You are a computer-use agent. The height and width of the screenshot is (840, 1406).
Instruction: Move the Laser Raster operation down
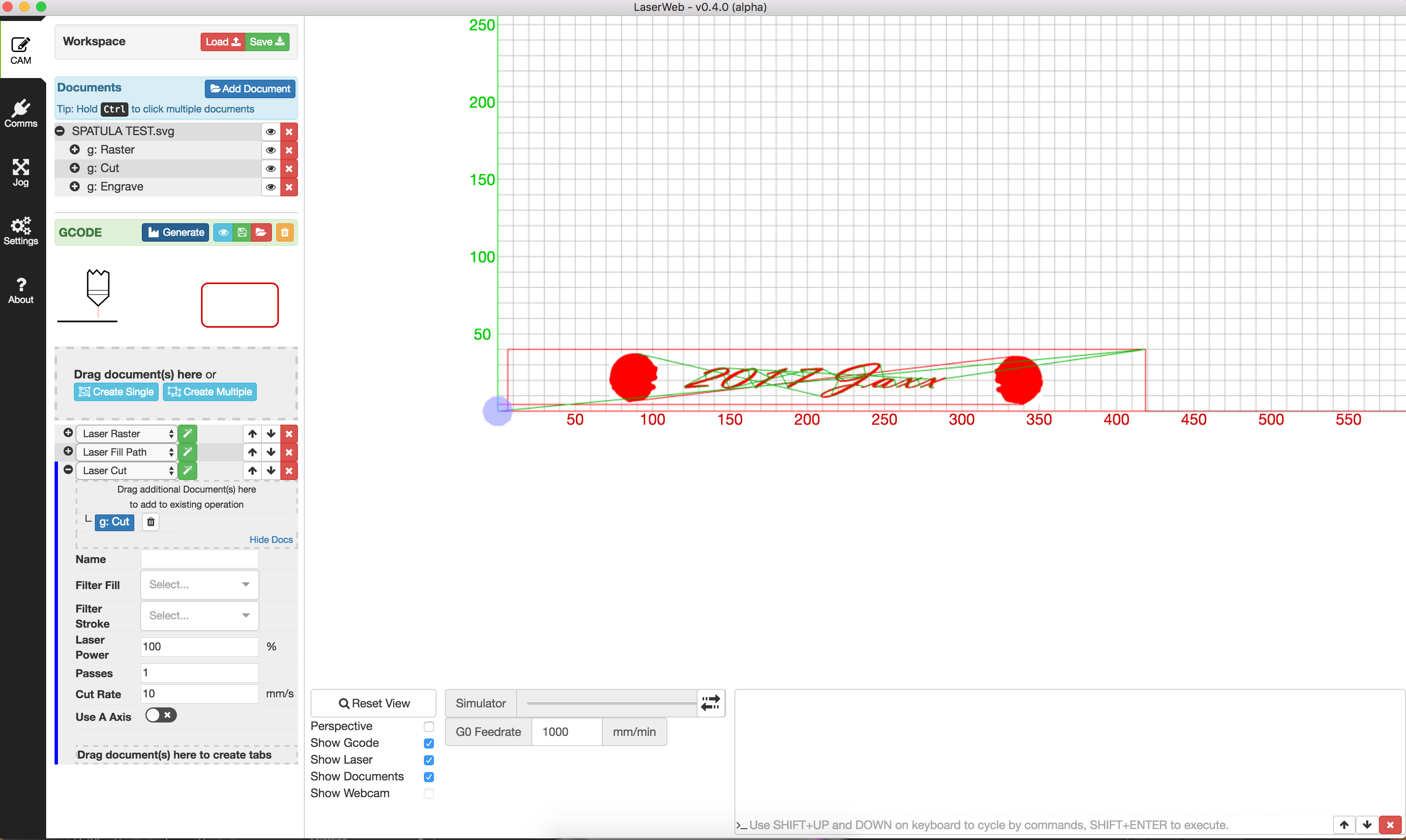(x=271, y=434)
